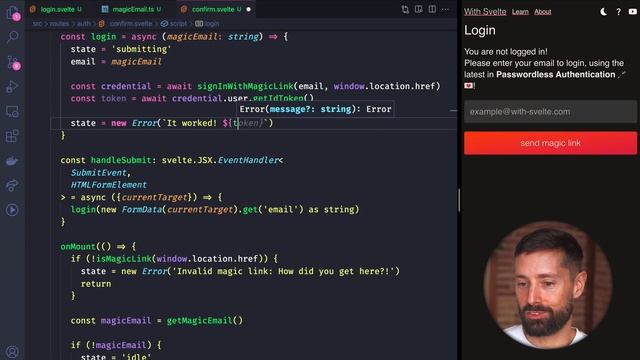Click 'Passwordless Authentication' bold text

tap(556, 75)
